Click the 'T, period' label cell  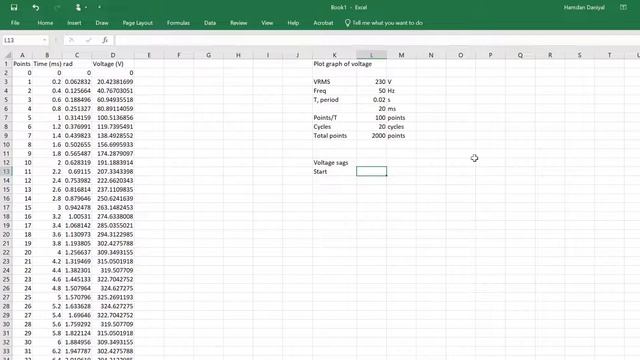pyautogui.click(x=334, y=100)
